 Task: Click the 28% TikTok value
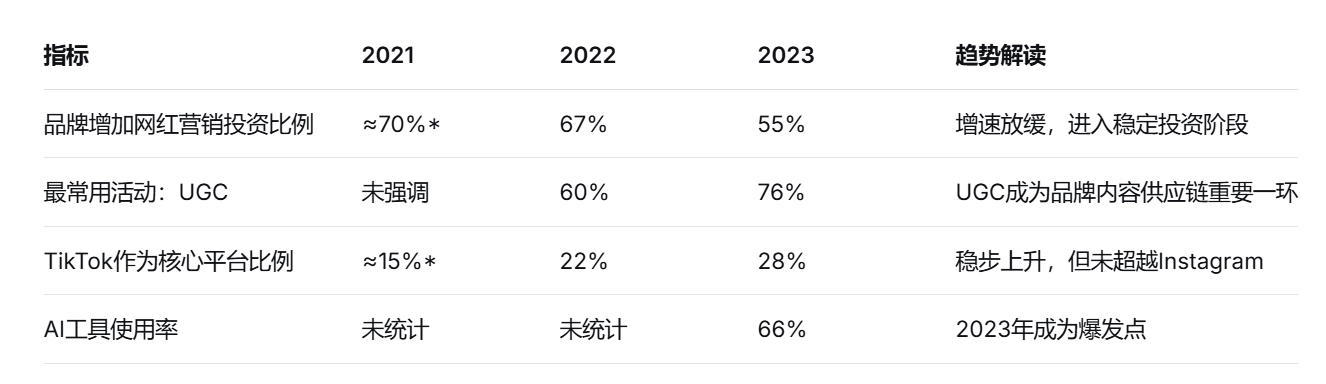[x=782, y=260]
